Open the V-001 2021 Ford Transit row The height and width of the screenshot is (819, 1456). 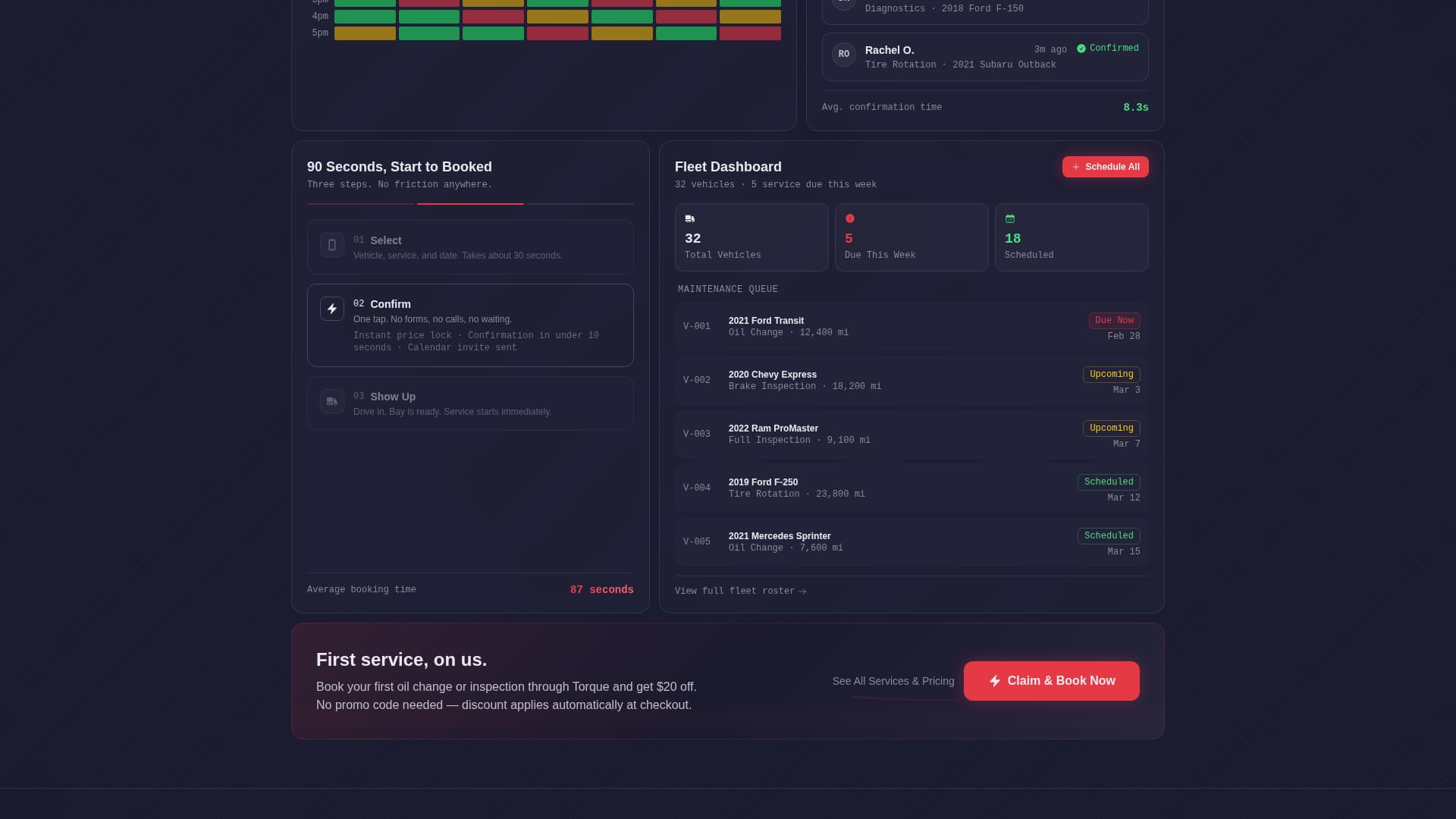pyautogui.click(x=912, y=327)
